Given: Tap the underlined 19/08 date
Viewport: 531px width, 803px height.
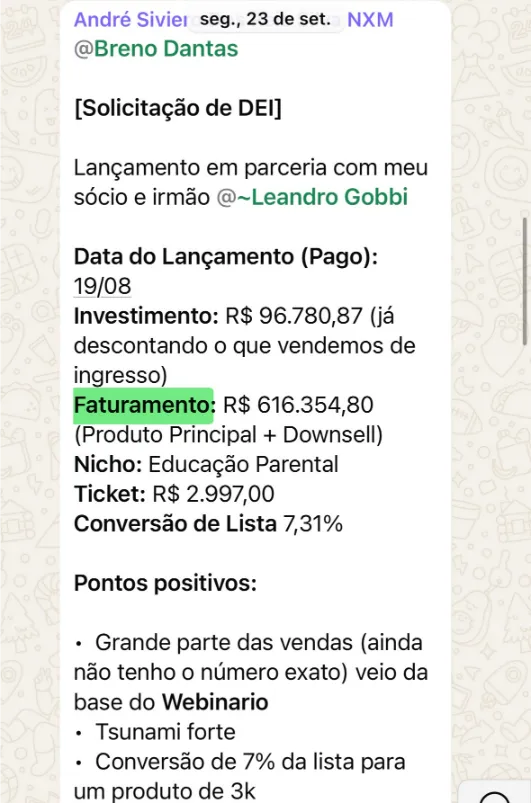Looking at the screenshot, I should (102, 286).
